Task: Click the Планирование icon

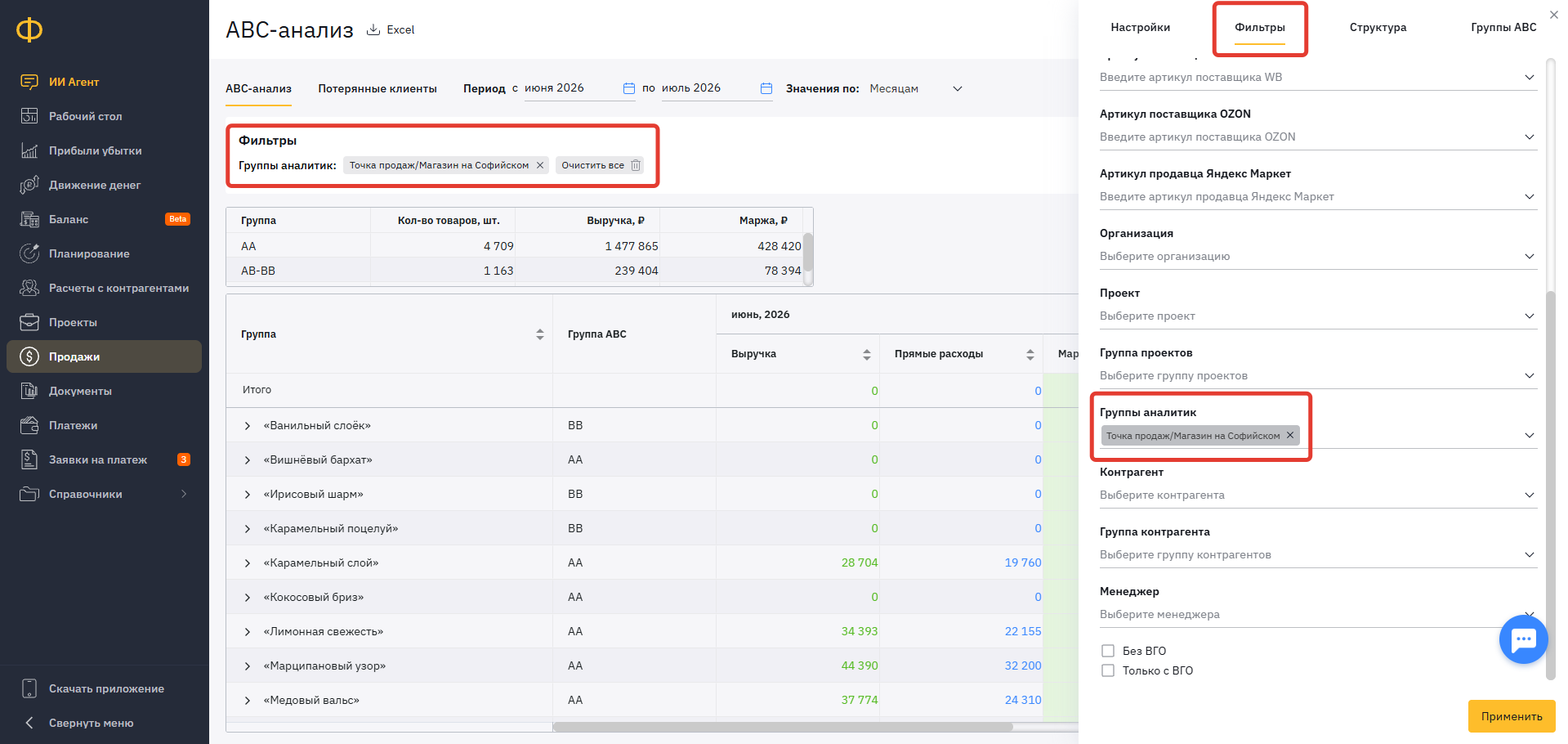Action: coord(29,253)
